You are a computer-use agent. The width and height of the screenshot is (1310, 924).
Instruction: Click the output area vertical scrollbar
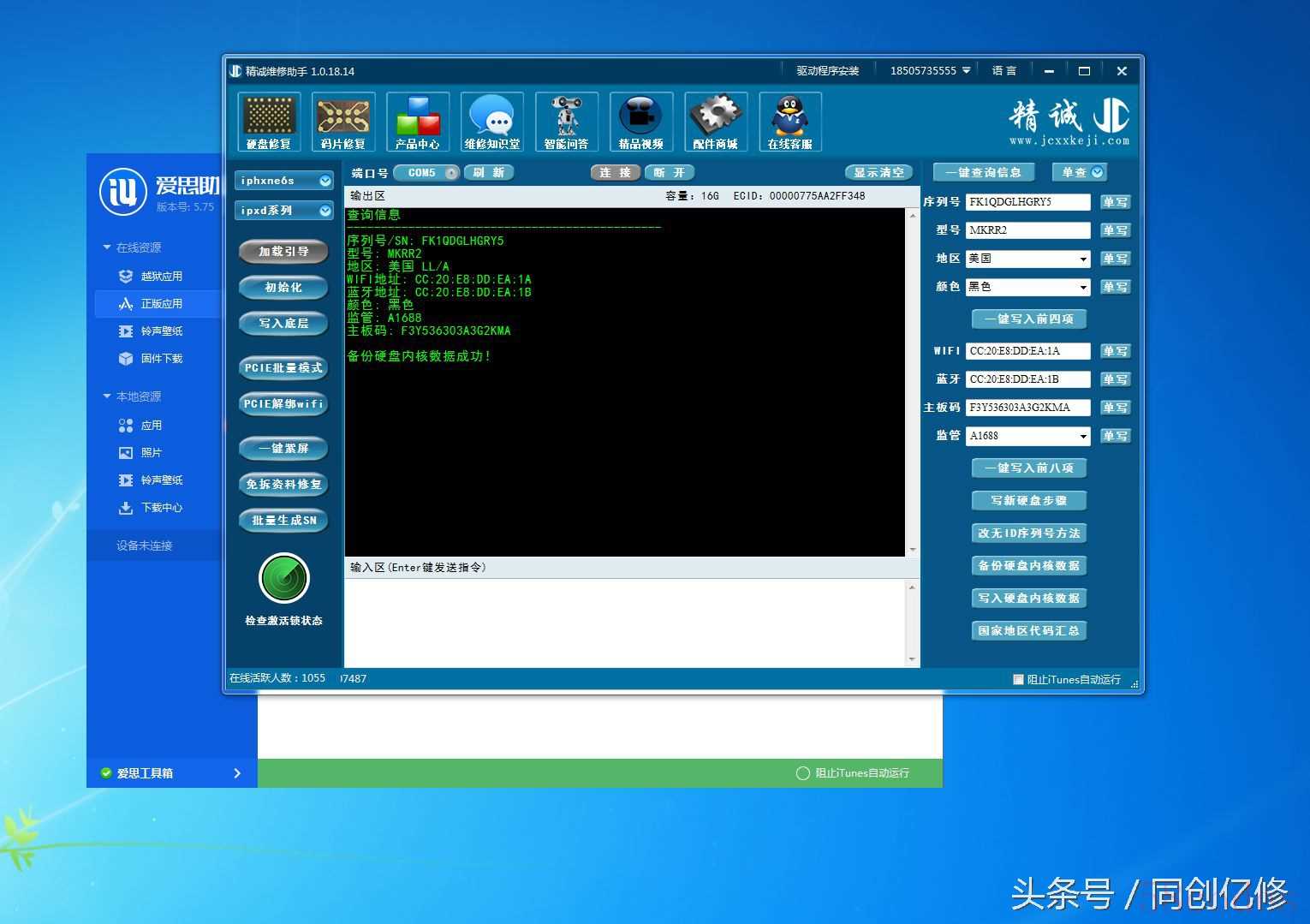(x=912, y=382)
